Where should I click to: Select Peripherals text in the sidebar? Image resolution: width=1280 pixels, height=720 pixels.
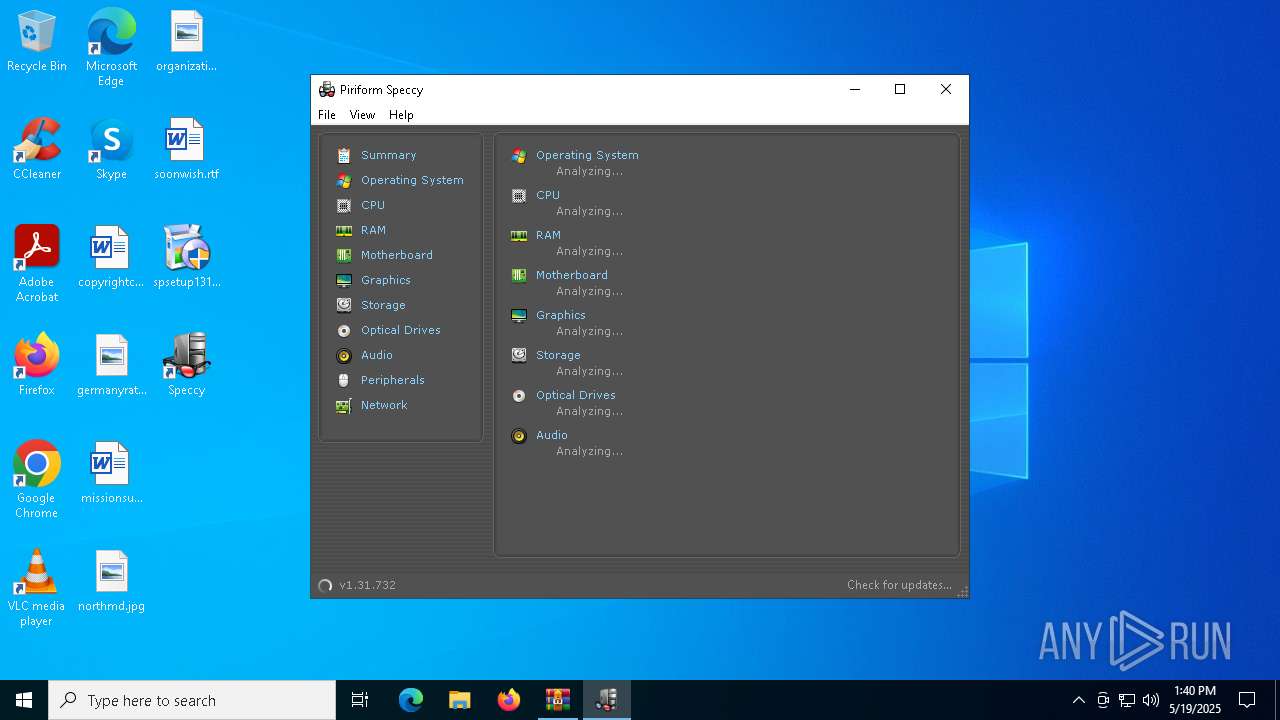(393, 380)
